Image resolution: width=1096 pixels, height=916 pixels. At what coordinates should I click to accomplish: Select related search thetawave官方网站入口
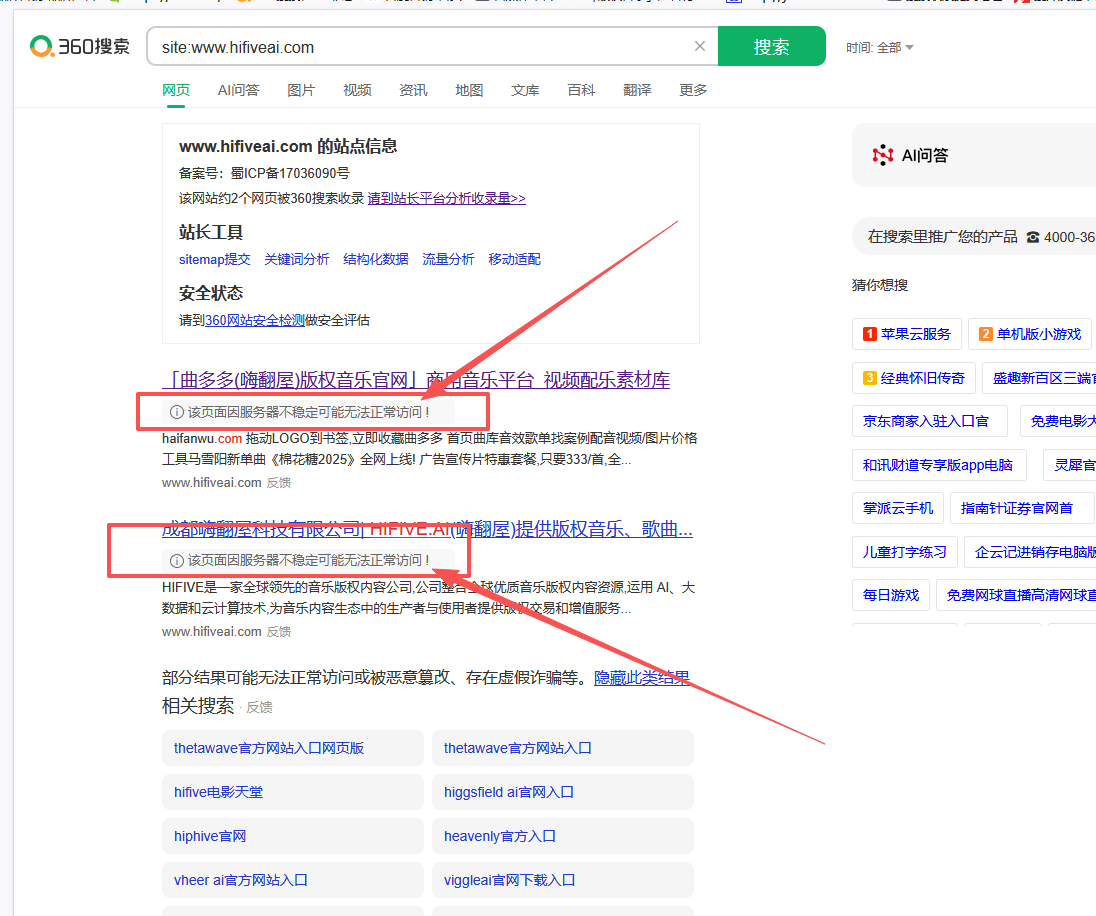(563, 748)
